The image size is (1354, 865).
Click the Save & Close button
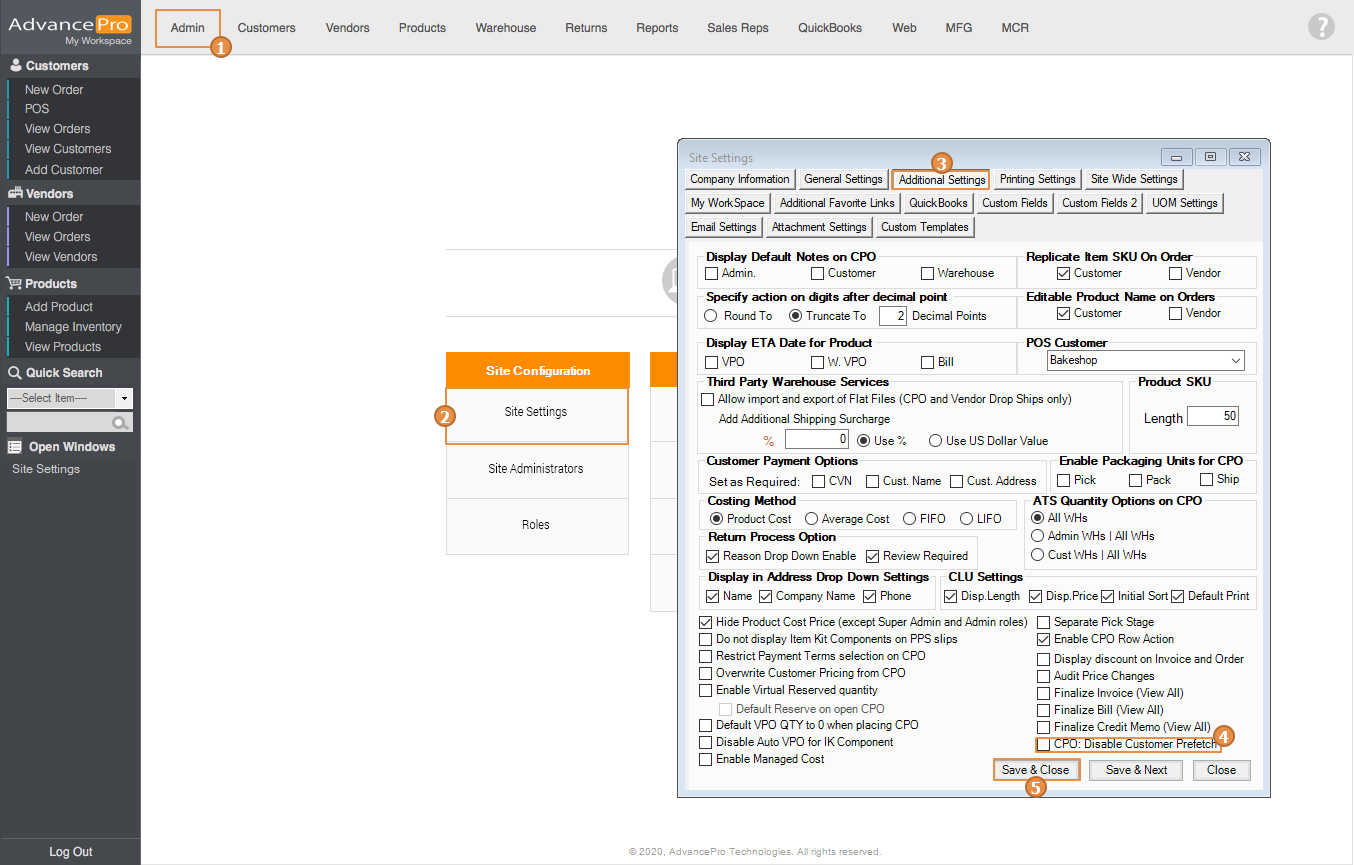[x=1035, y=770]
